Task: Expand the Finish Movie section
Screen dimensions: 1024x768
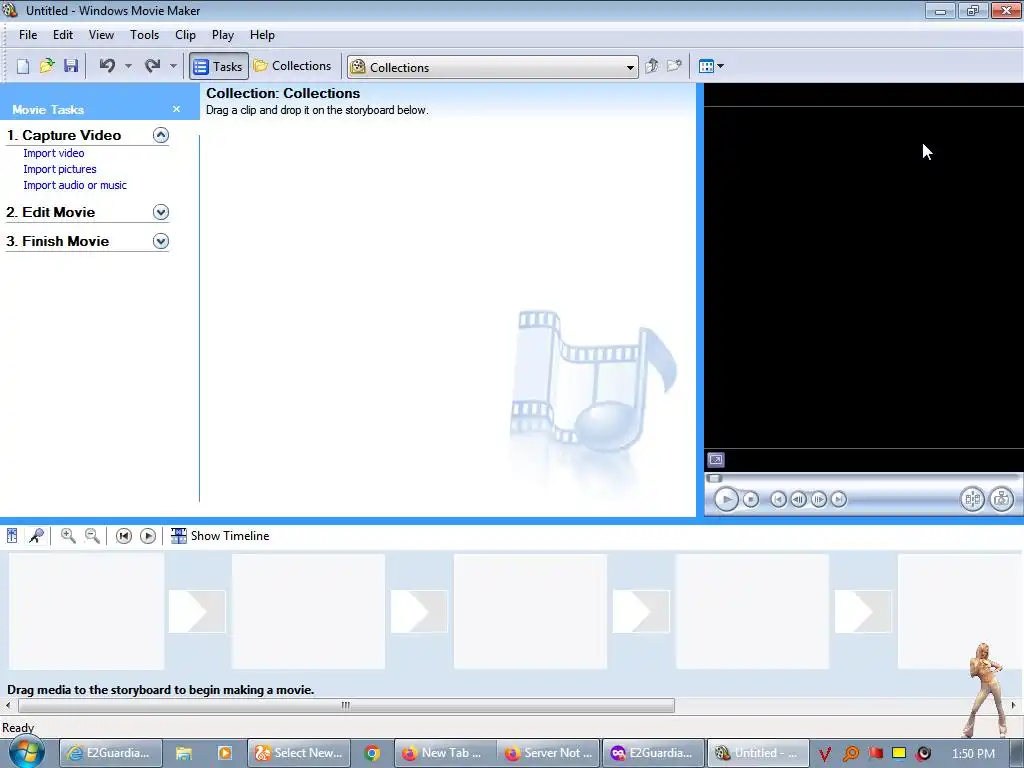Action: (161, 241)
